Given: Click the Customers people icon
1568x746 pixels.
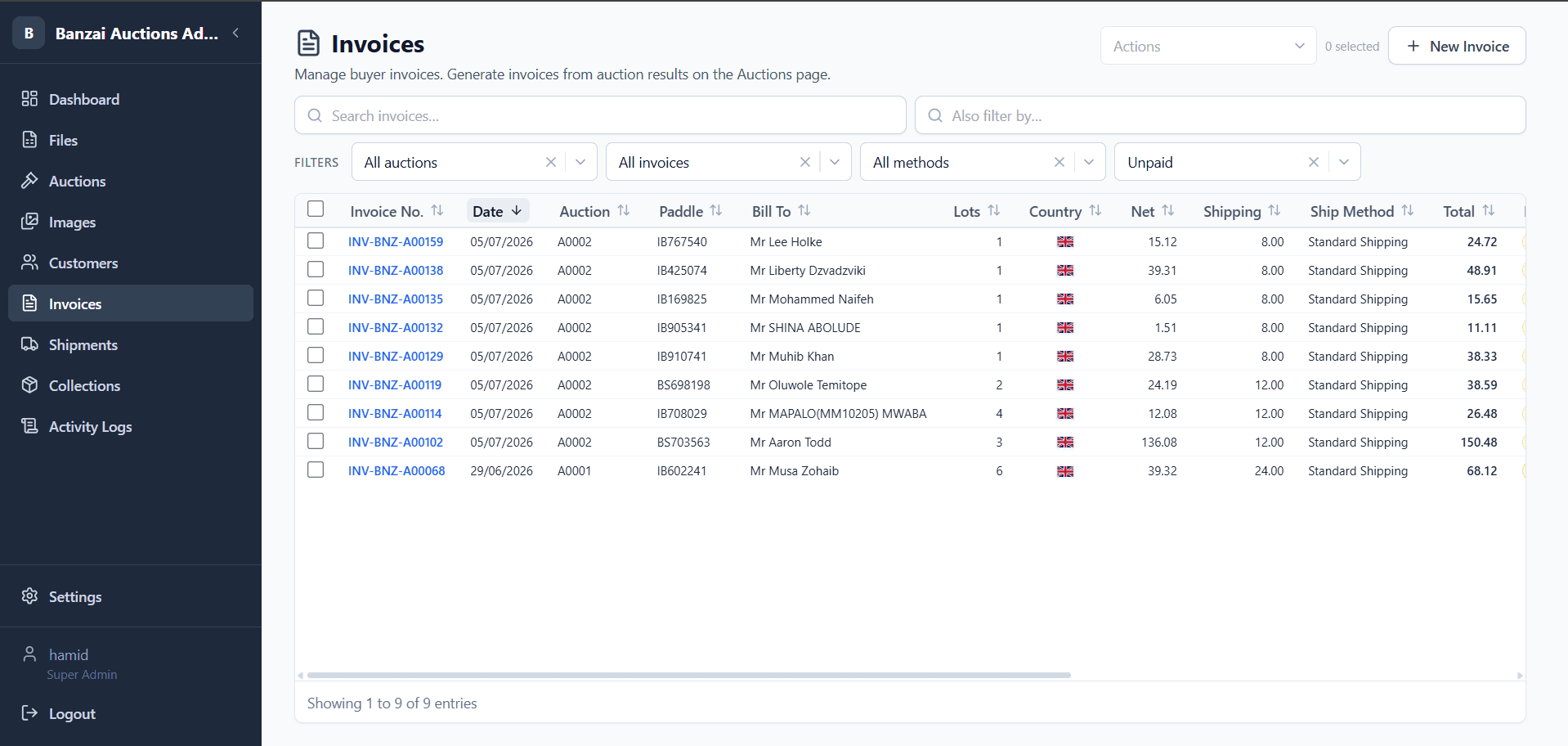Looking at the screenshot, I should (29, 263).
